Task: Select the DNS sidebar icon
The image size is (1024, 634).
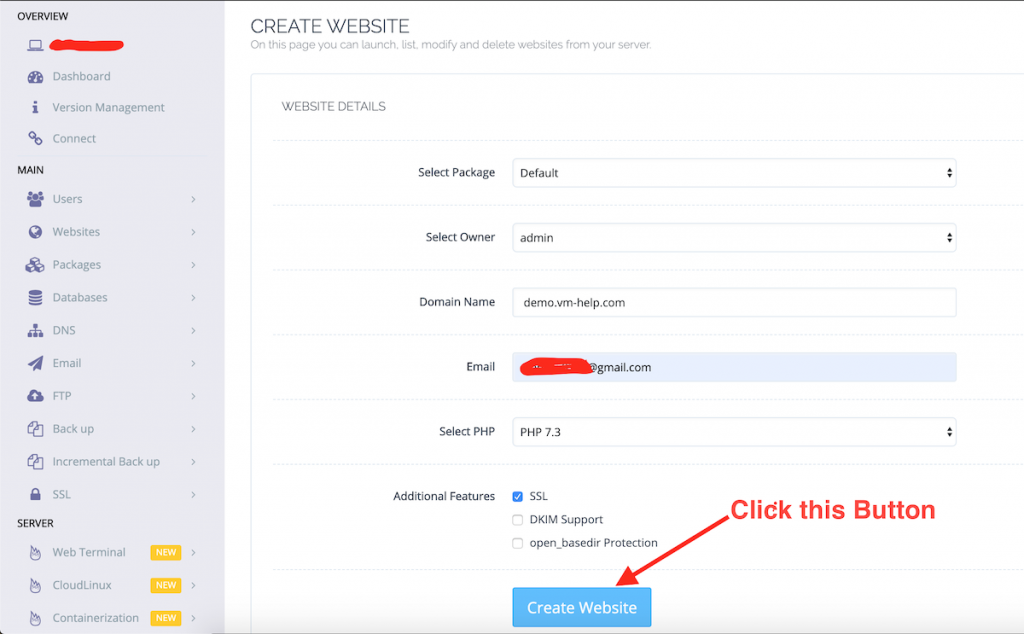Action: (x=35, y=330)
